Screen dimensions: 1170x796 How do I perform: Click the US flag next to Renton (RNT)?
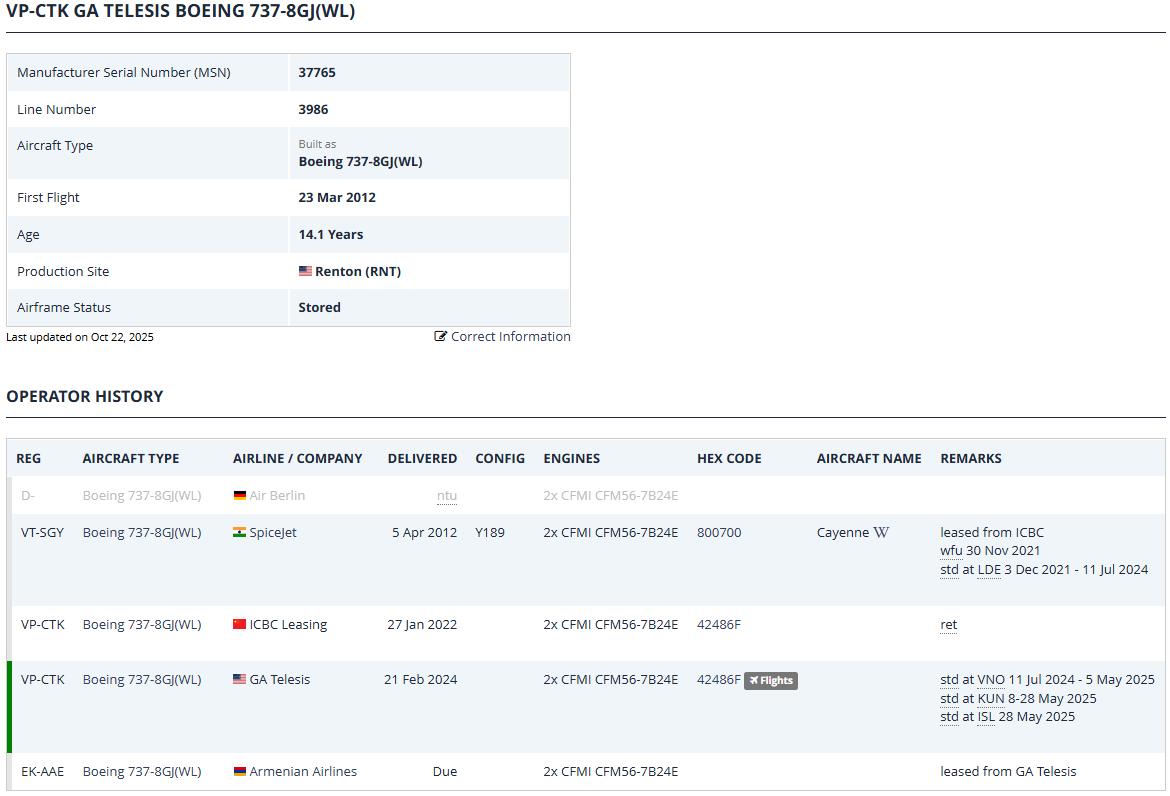(x=305, y=272)
